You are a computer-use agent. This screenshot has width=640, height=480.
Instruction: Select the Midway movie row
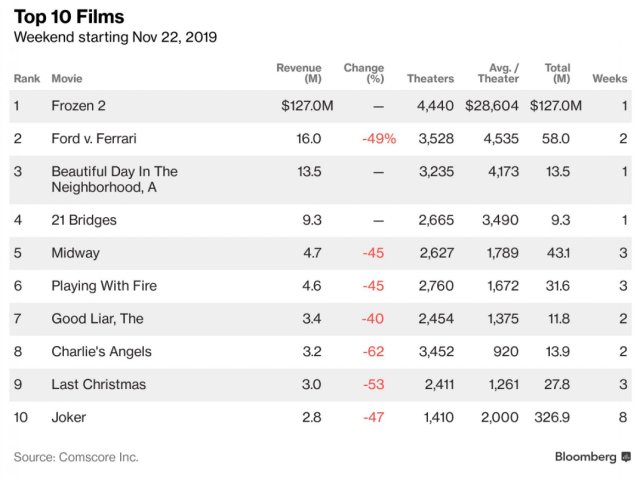coord(76,253)
